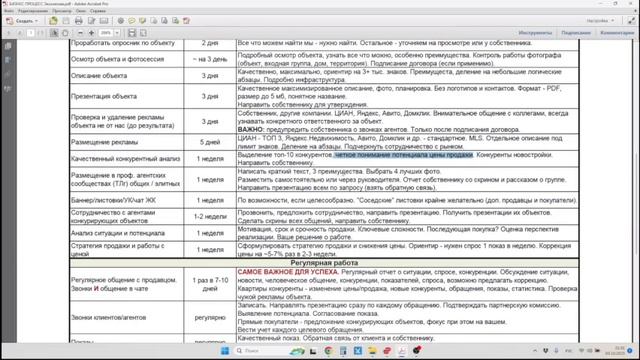The image size is (640, 360).
Task: Open the bookmarks panel in left sidebar
Action: point(8,60)
